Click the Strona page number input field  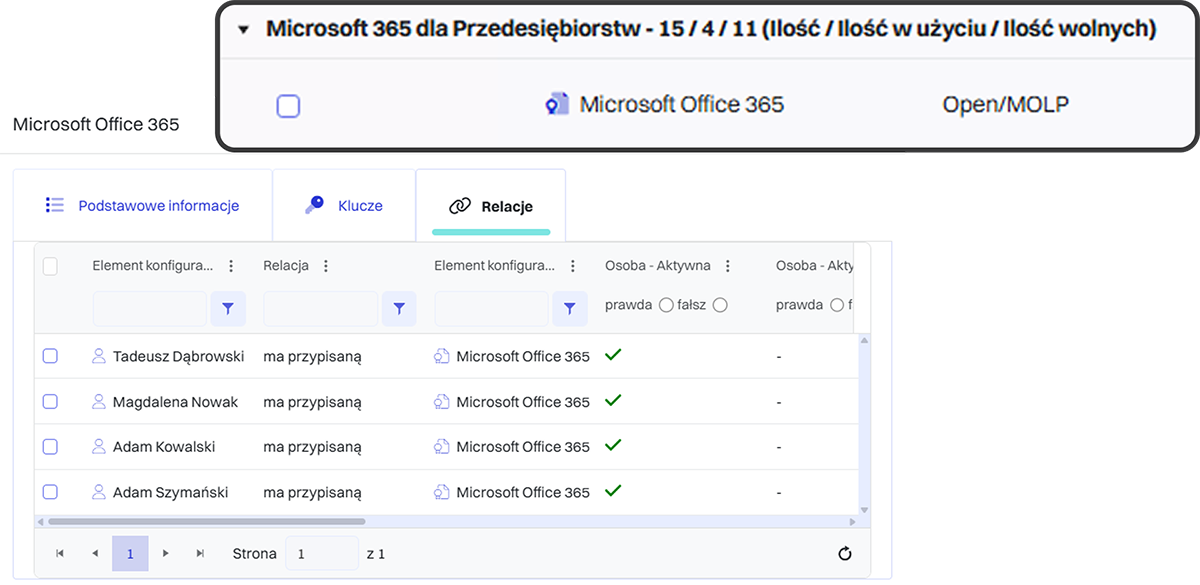(x=321, y=553)
